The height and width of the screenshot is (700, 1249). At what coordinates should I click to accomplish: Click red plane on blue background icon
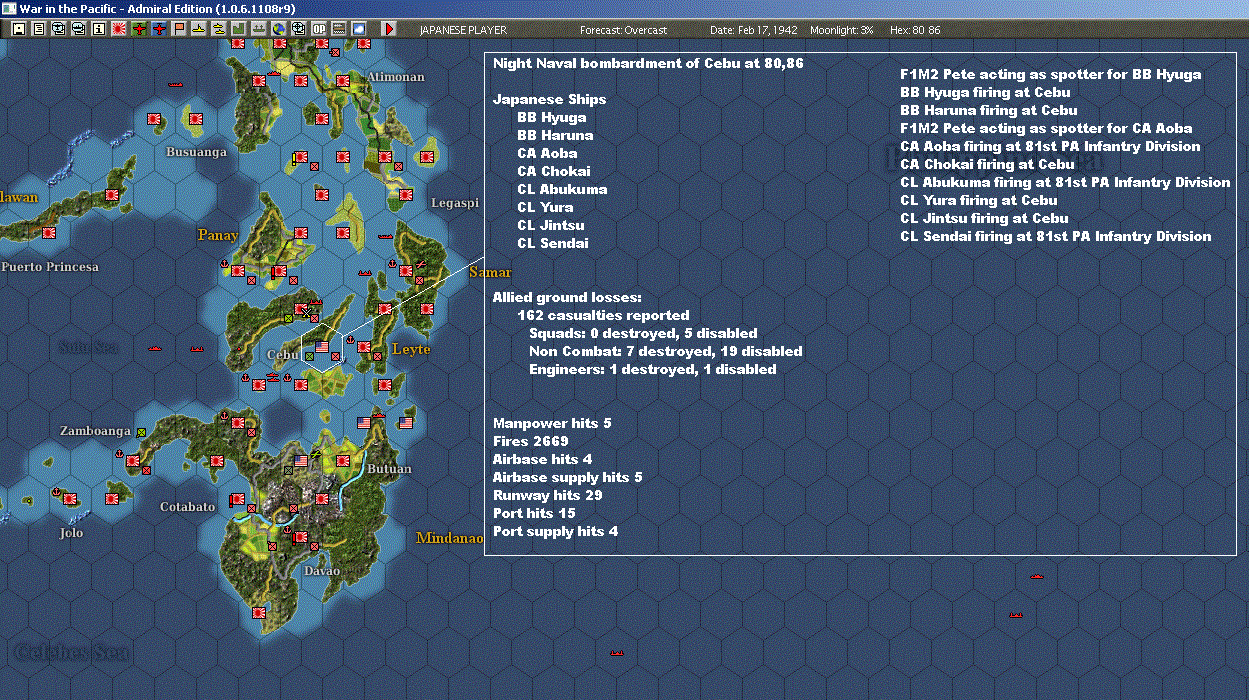[x=159, y=29]
